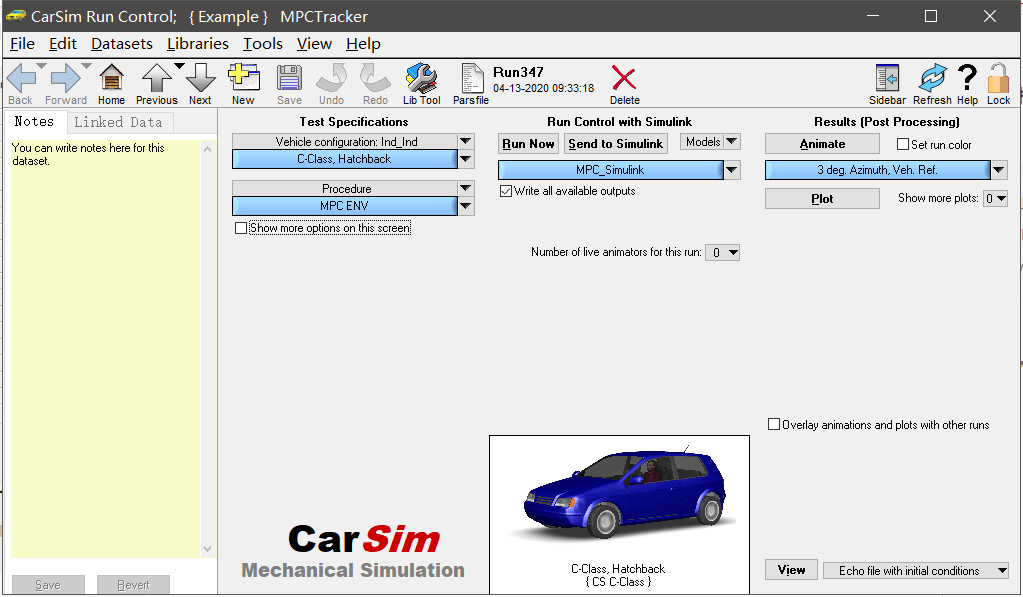Click the red Delete X icon
Viewport: 1023px width, 597px height.
(624, 78)
